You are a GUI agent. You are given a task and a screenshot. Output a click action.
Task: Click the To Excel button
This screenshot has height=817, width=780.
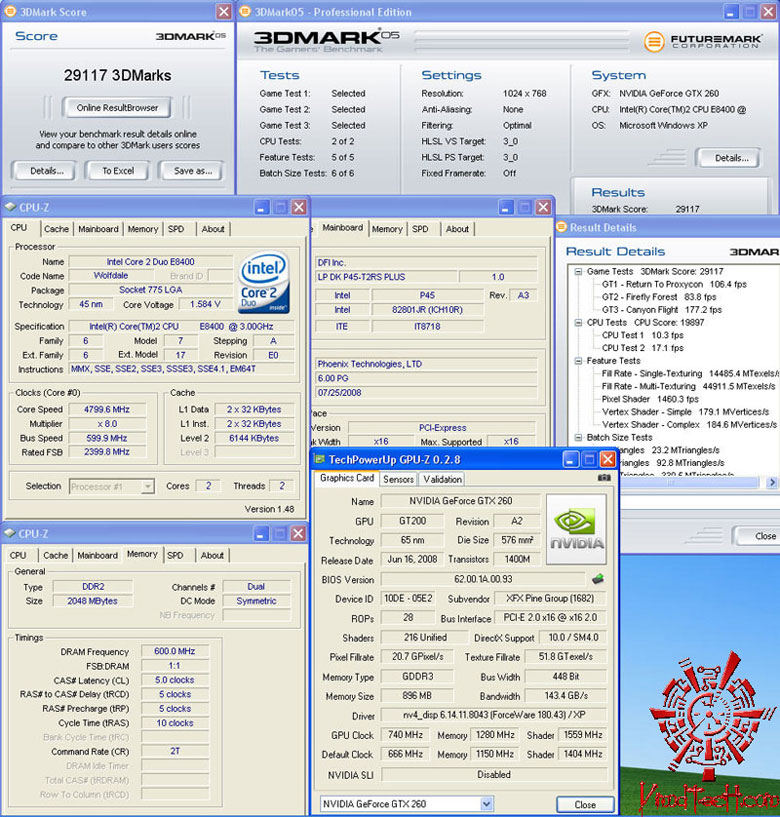(x=118, y=171)
